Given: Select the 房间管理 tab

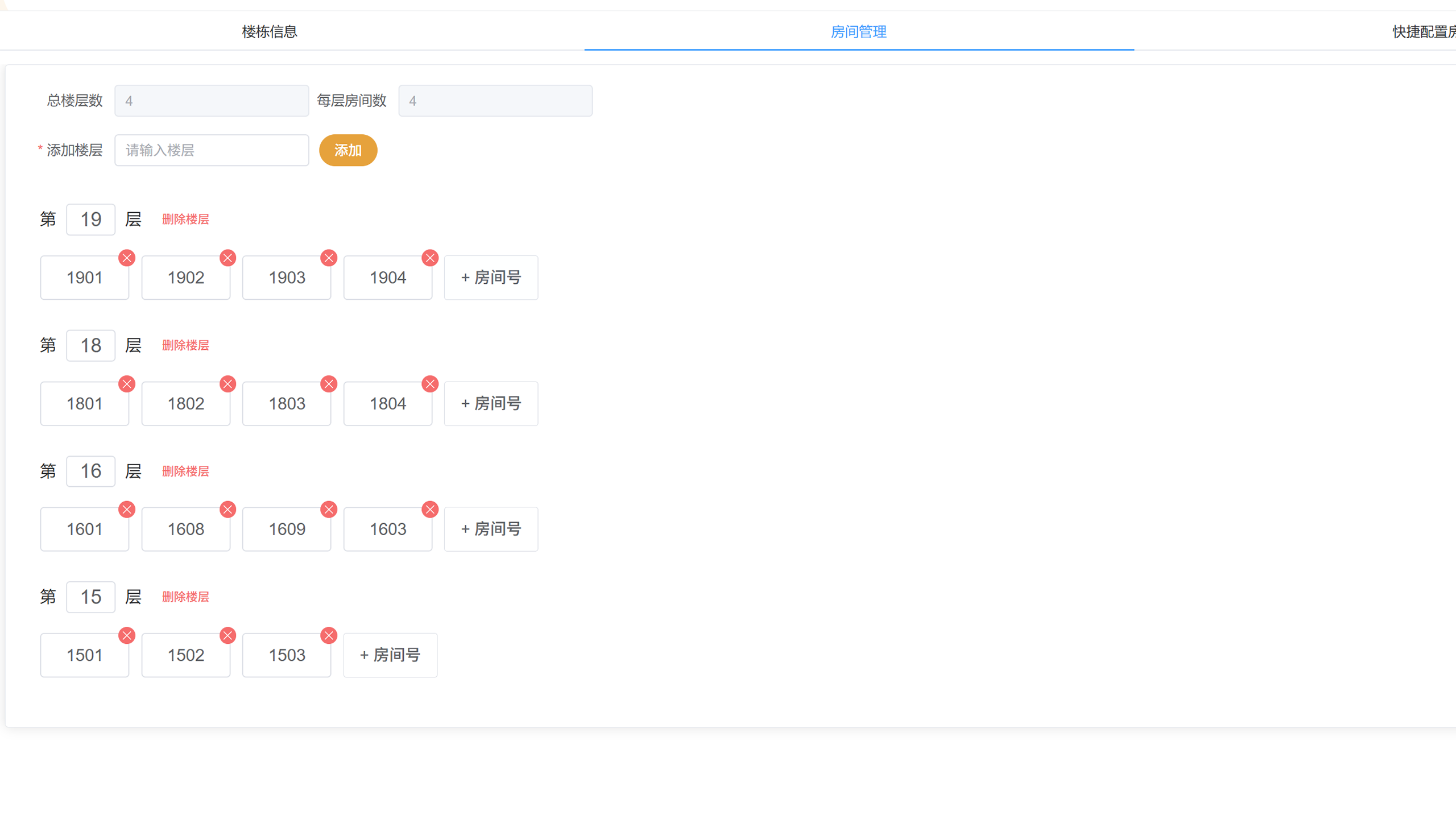Looking at the screenshot, I should (858, 32).
